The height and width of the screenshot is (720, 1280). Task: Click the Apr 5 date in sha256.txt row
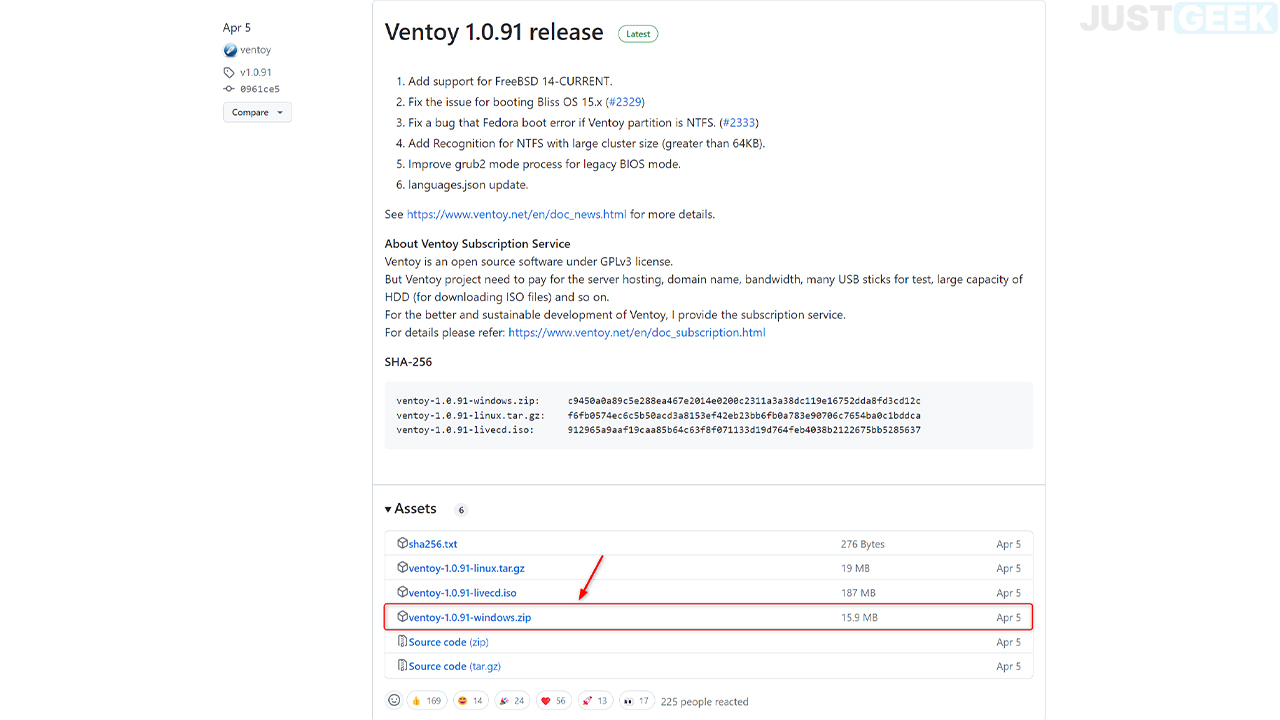click(x=1008, y=544)
